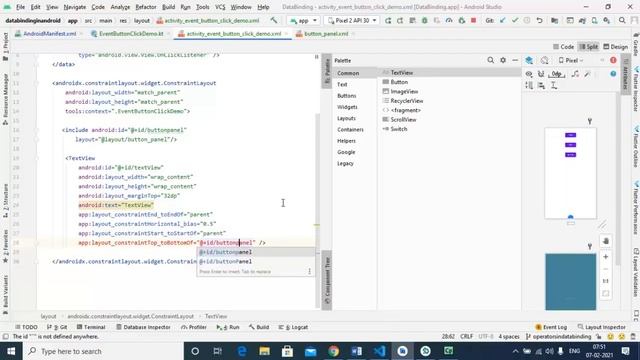Open default margin 0dp dropdown
The width and height of the screenshot is (640, 360).
557,74
